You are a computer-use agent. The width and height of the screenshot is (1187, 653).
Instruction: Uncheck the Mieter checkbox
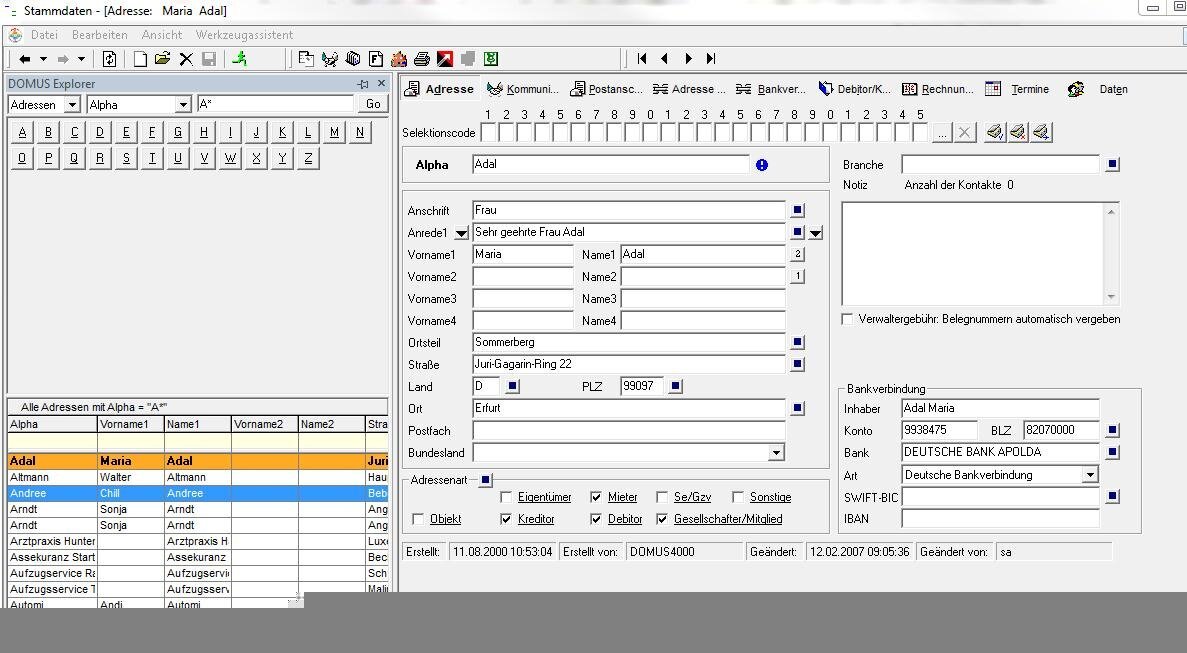point(594,497)
